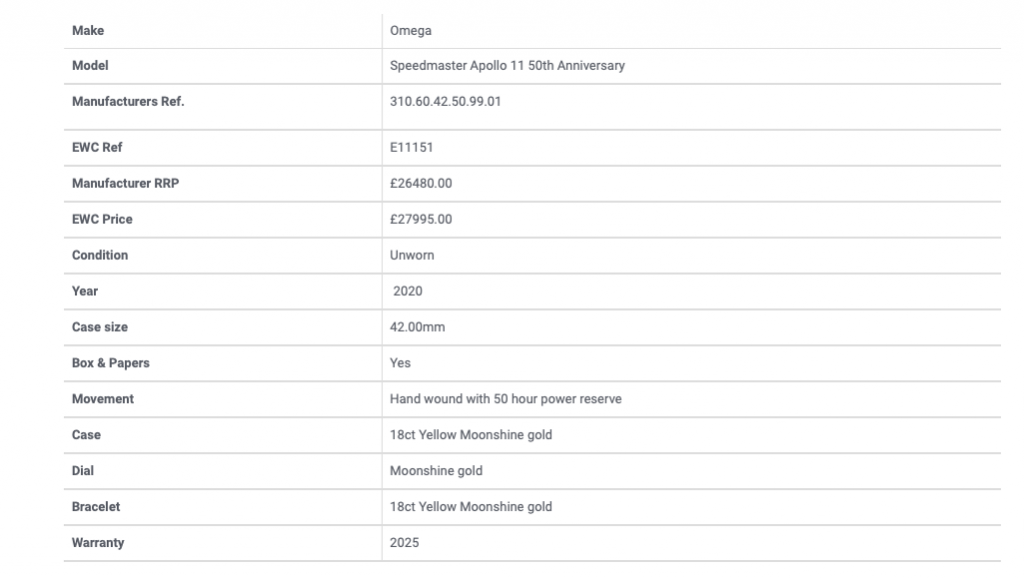Image resolution: width=1024 pixels, height=579 pixels.
Task: Click the EWC Price row label
Action: click(x=102, y=219)
